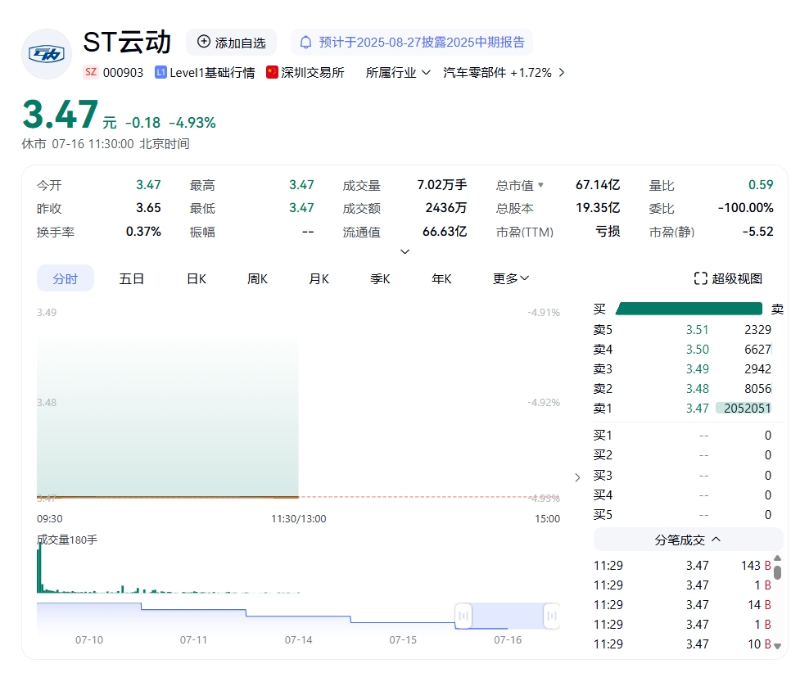Open 超级视图 fullscreen view icon
Screen dimensions: 800x673
(x=700, y=279)
